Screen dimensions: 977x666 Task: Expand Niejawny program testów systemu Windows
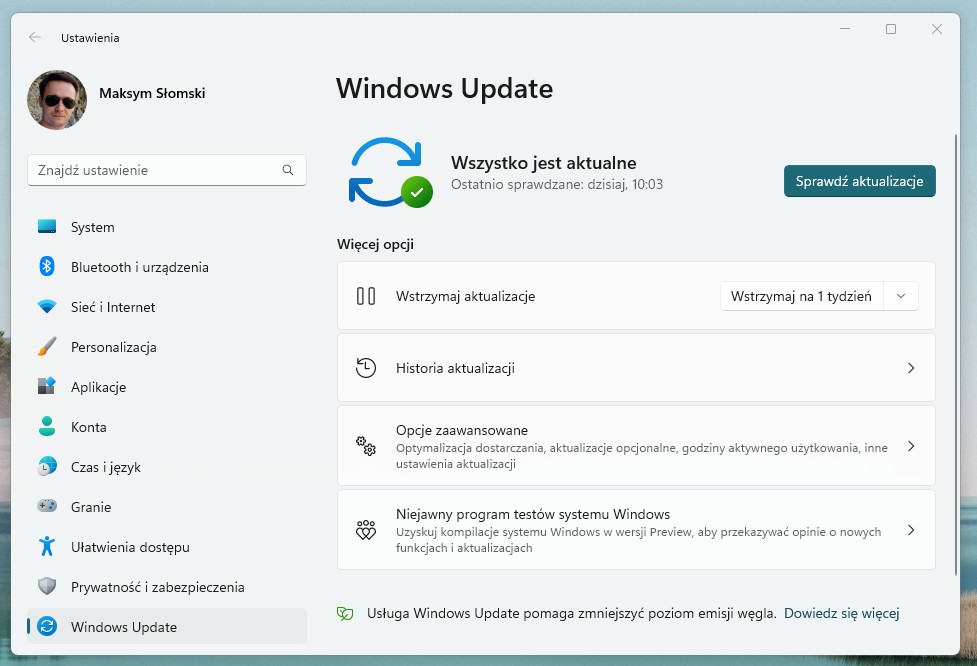click(x=636, y=530)
